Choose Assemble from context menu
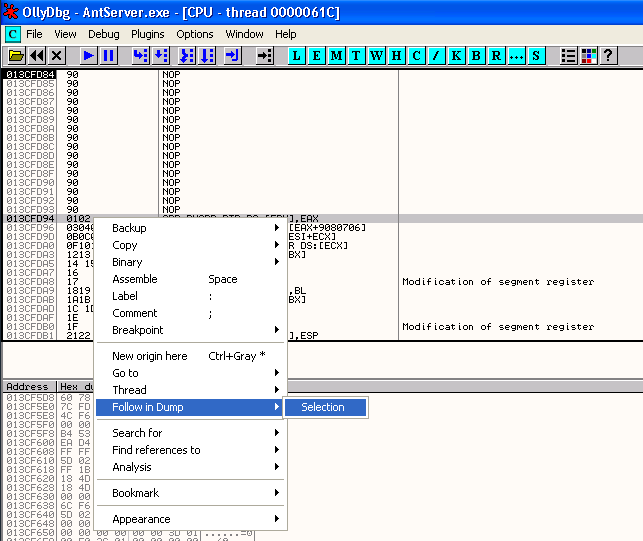This screenshot has width=643, height=541. pos(190,279)
